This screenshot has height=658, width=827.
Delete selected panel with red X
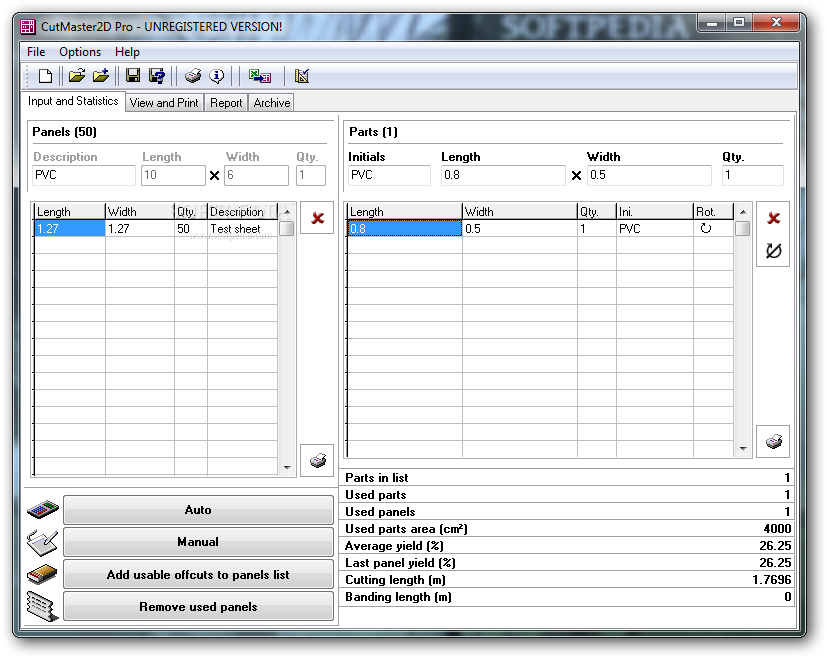[x=317, y=218]
